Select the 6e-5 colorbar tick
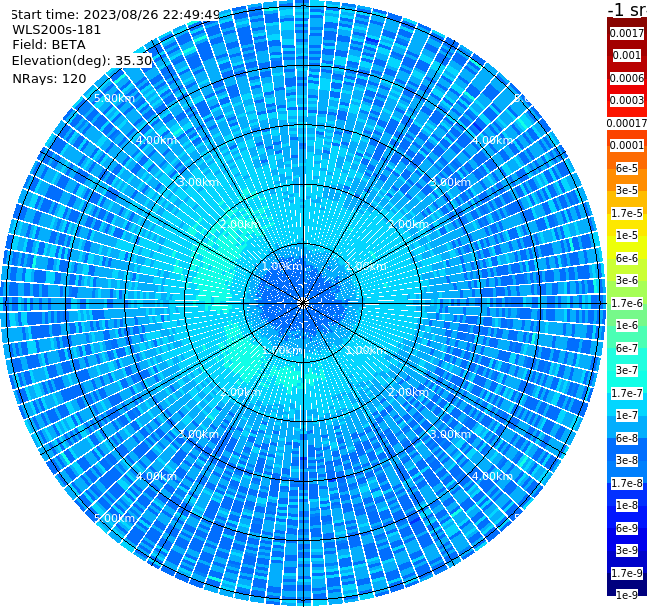This screenshot has height=607, width=647. [627, 168]
